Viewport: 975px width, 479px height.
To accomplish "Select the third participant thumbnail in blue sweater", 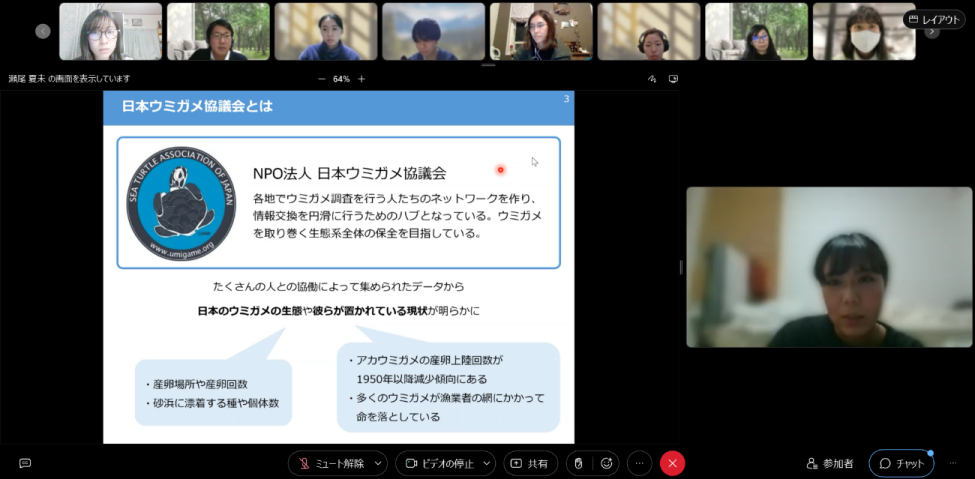I will coord(326,31).
